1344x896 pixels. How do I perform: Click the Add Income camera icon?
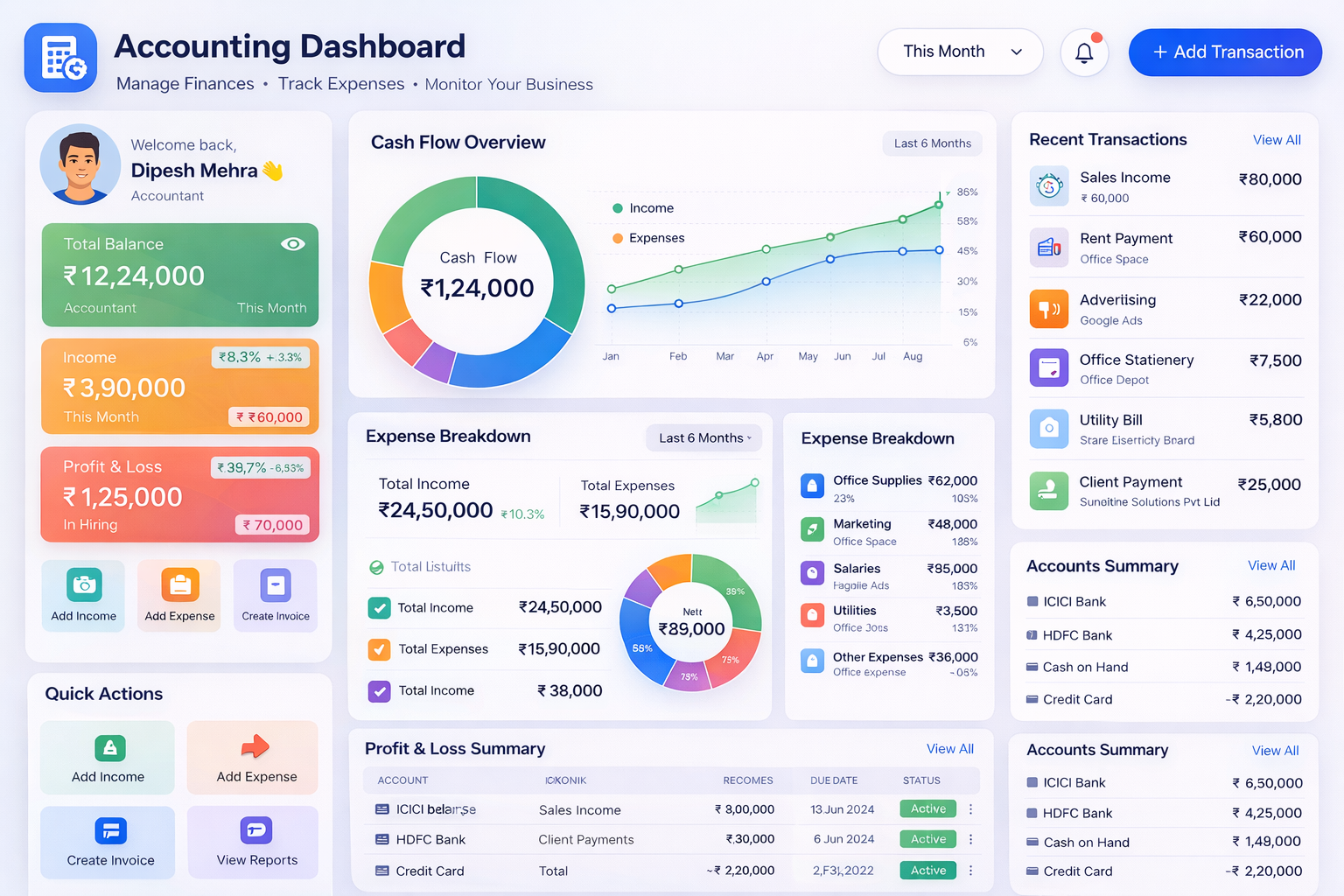pos(84,584)
